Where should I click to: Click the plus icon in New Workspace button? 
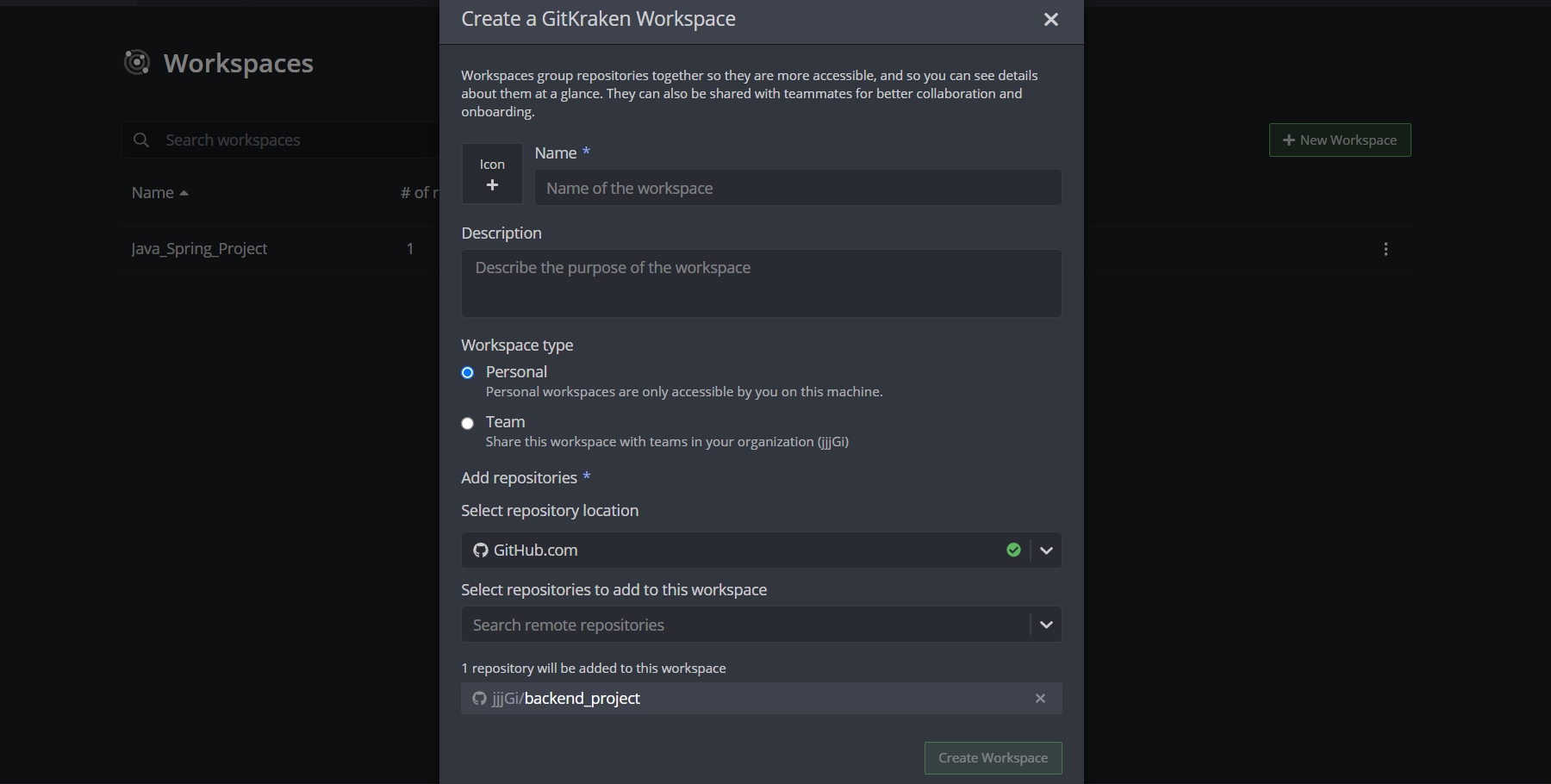pos(1288,140)
